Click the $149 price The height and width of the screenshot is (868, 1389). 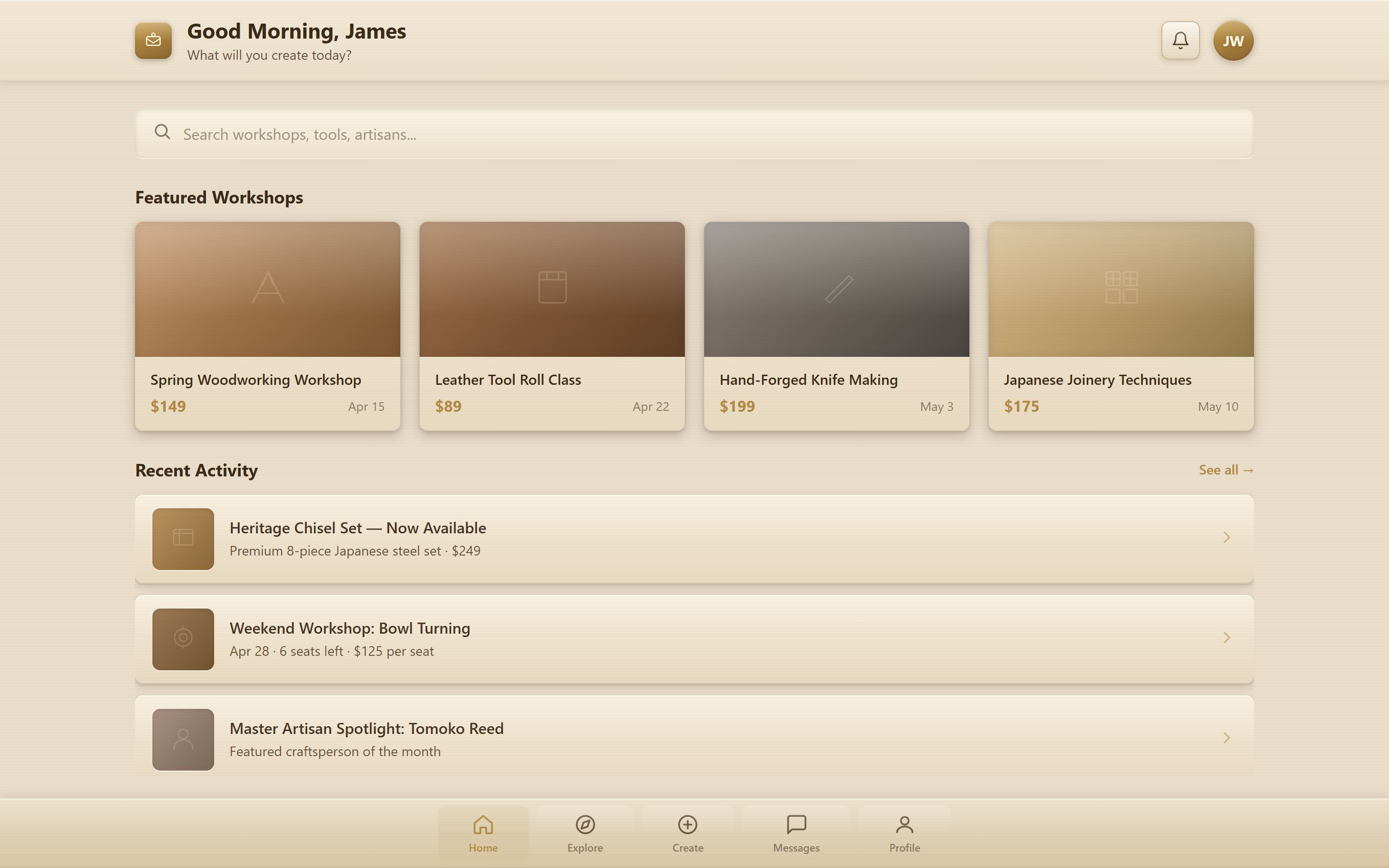(x=168, y=407)
